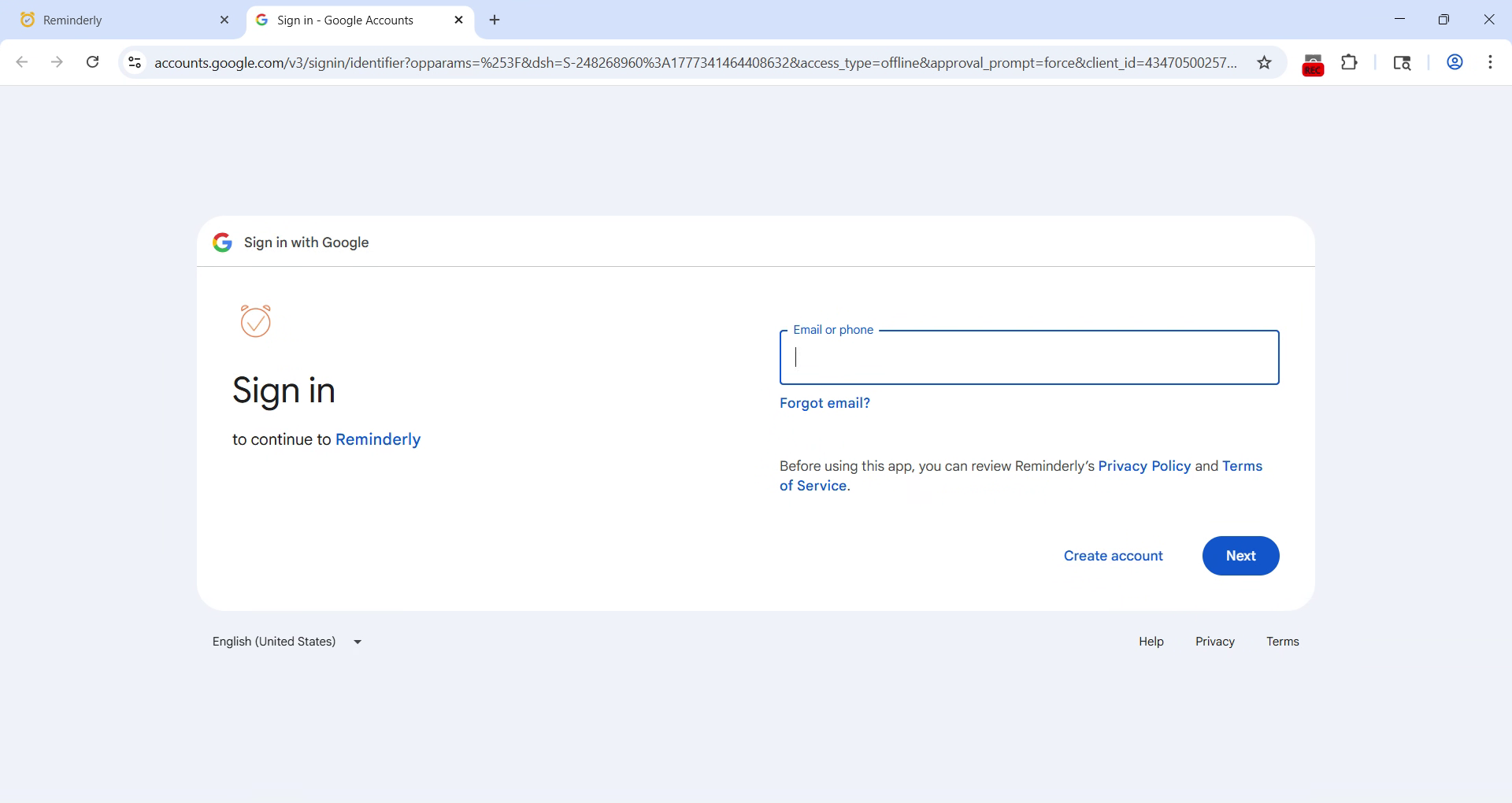Screen dimensions: 1512x803
Task: Restore down the Chrome window
Action: tap(1443, 20)
